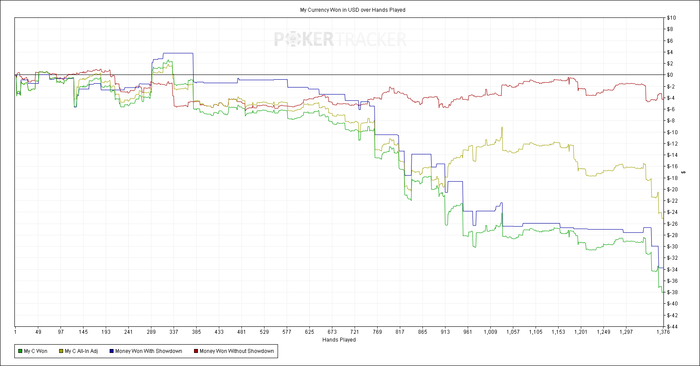Click the 865 tick on the x-axis
Viewport: 700px width, 366px height.
(422, 332)
